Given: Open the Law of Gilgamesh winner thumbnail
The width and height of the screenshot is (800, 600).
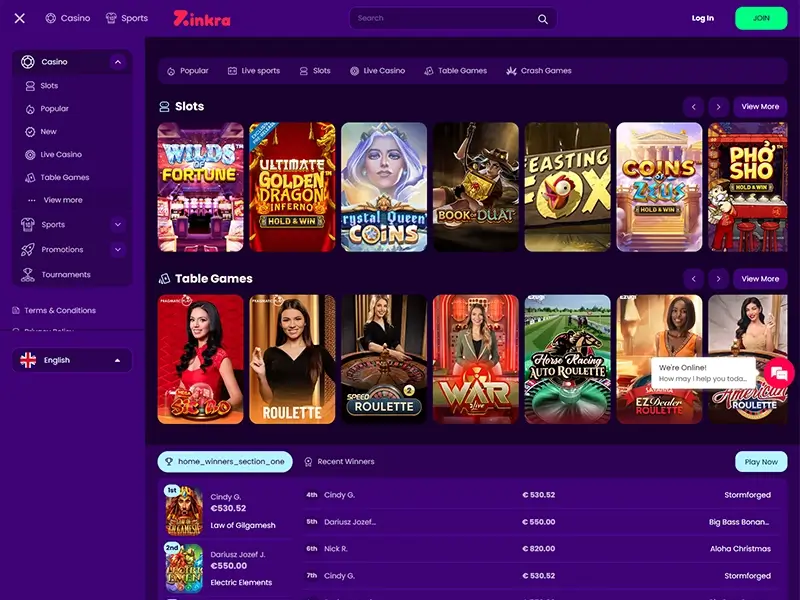Looking at the screenshot, I should 184,511.
